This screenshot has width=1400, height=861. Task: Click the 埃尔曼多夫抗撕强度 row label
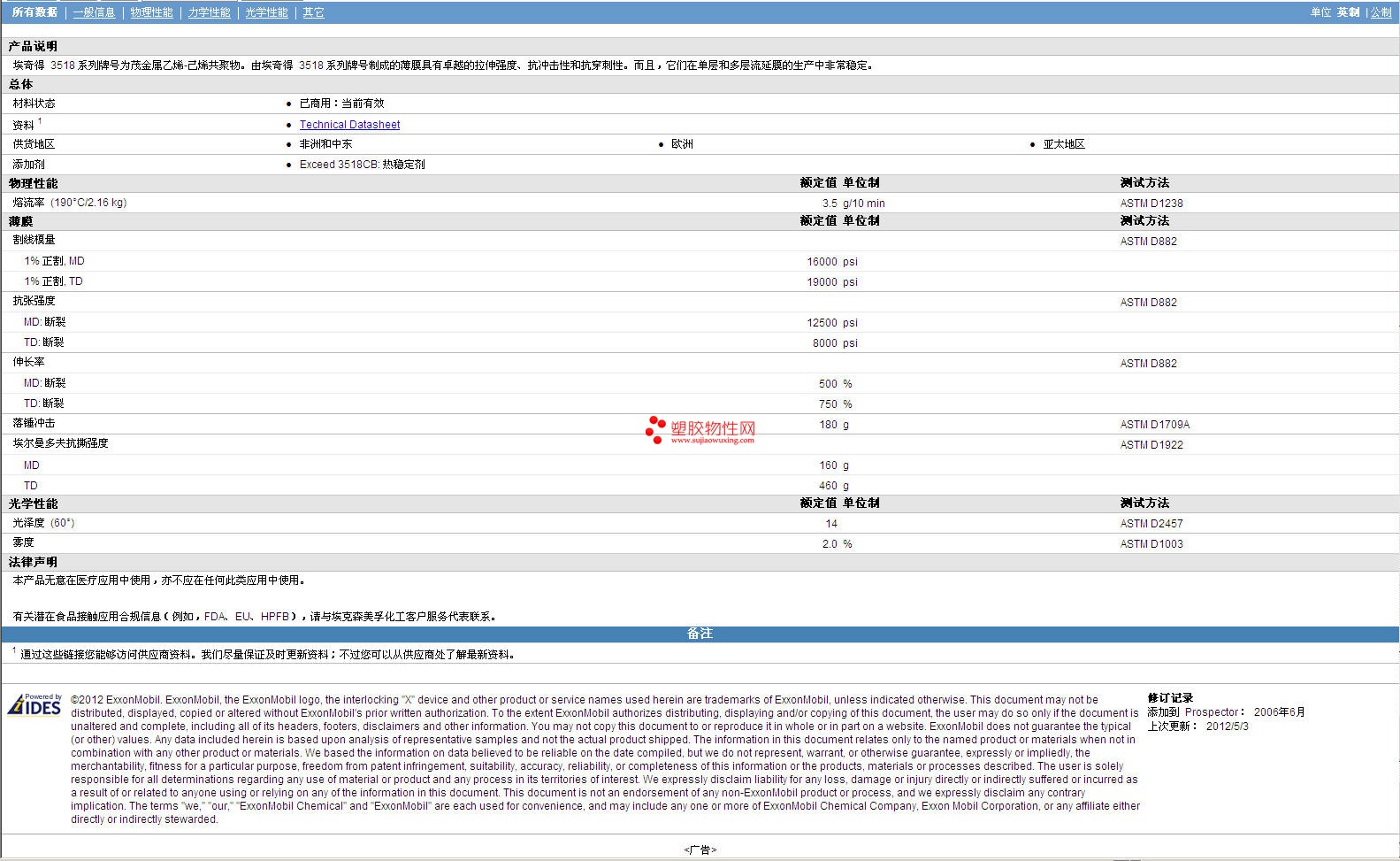click(60, 443)
